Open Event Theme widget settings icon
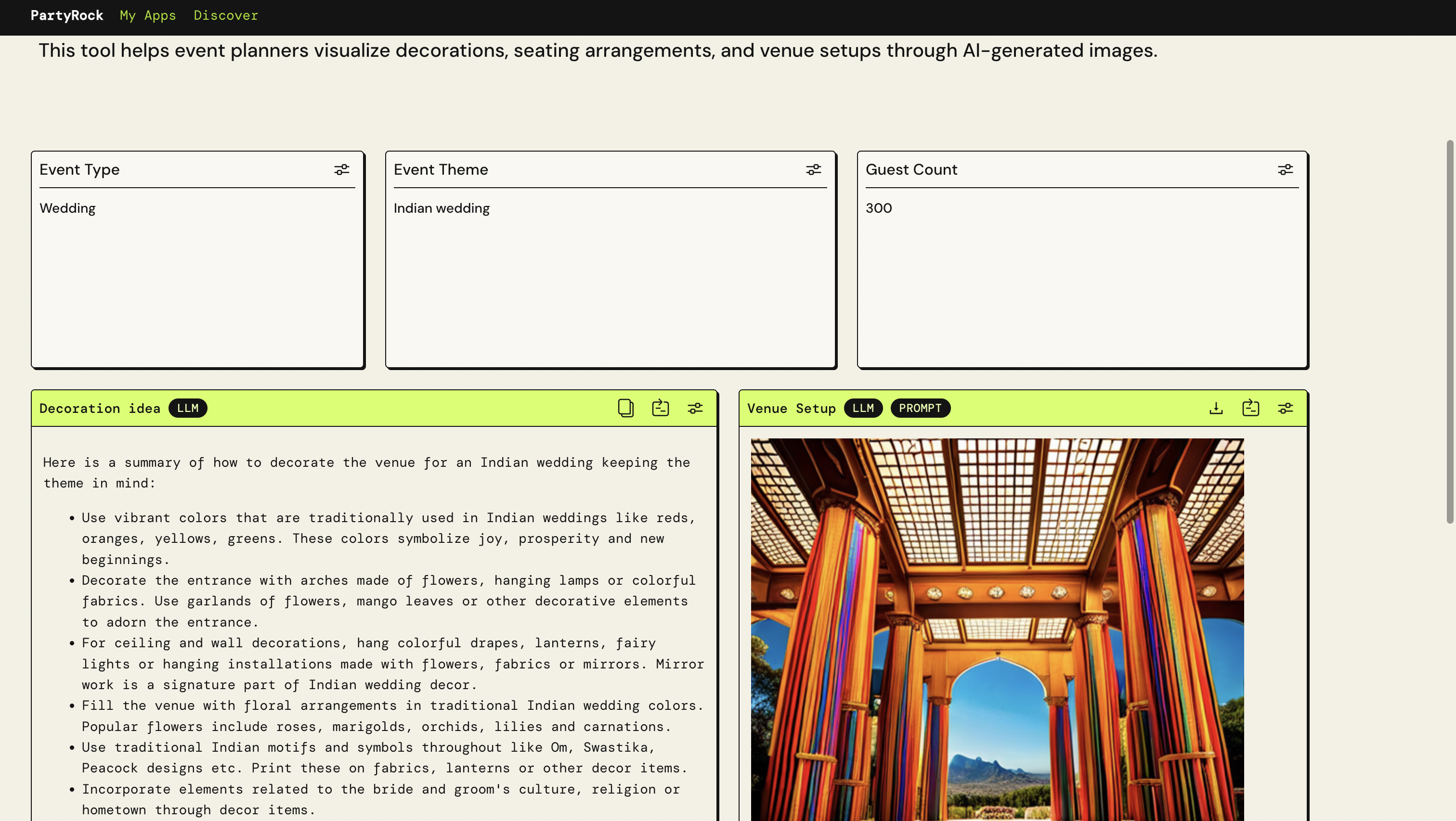Viewport: 1456px width, 821px height. [x=813, y=169]
